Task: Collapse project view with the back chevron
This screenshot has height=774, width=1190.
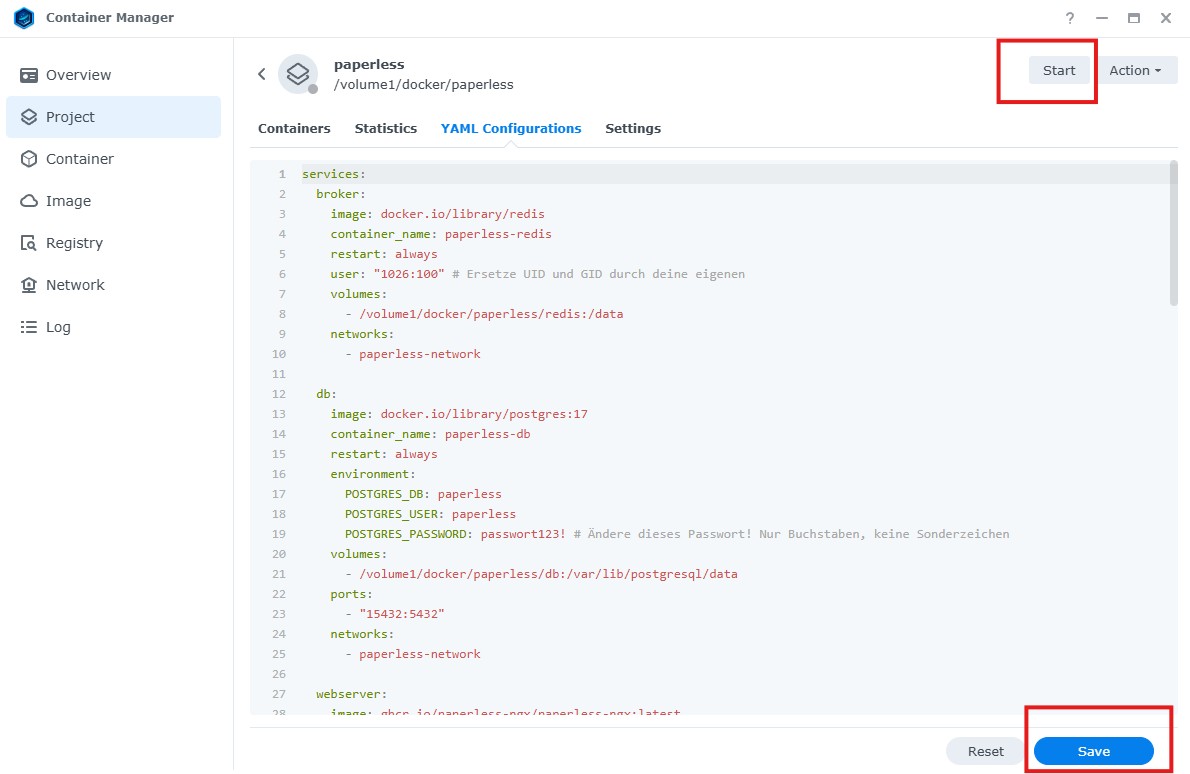Action: click(261, 73)
